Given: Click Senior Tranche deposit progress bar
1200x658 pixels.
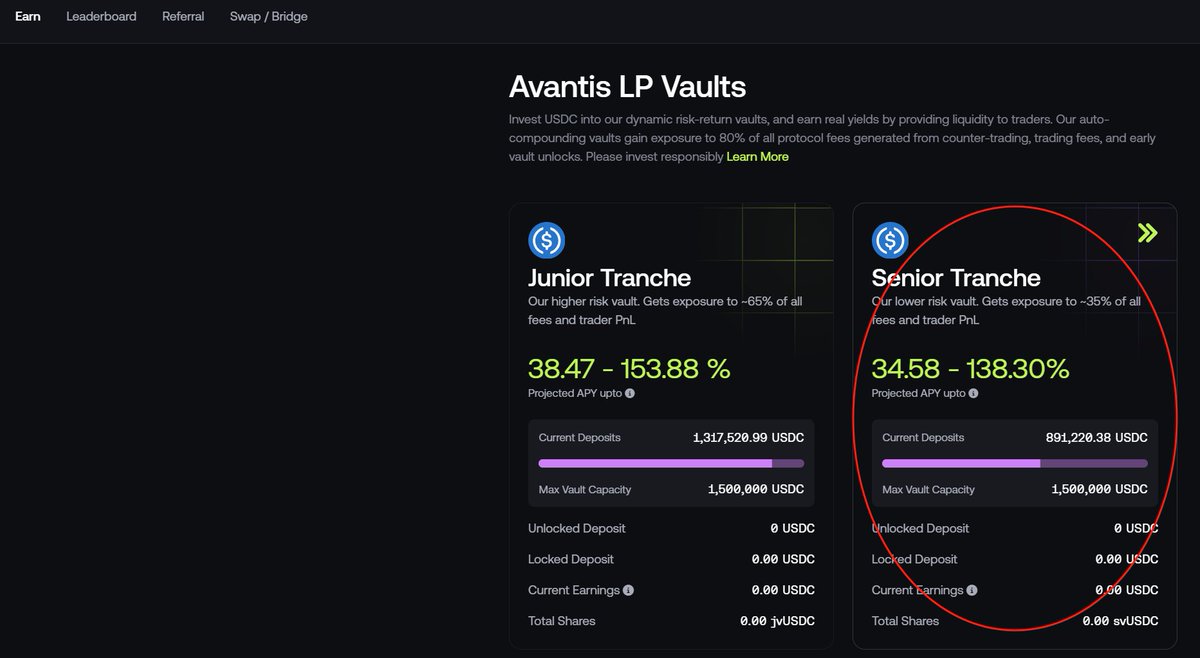Looking at the screenshot, I should coord(1015,463).
